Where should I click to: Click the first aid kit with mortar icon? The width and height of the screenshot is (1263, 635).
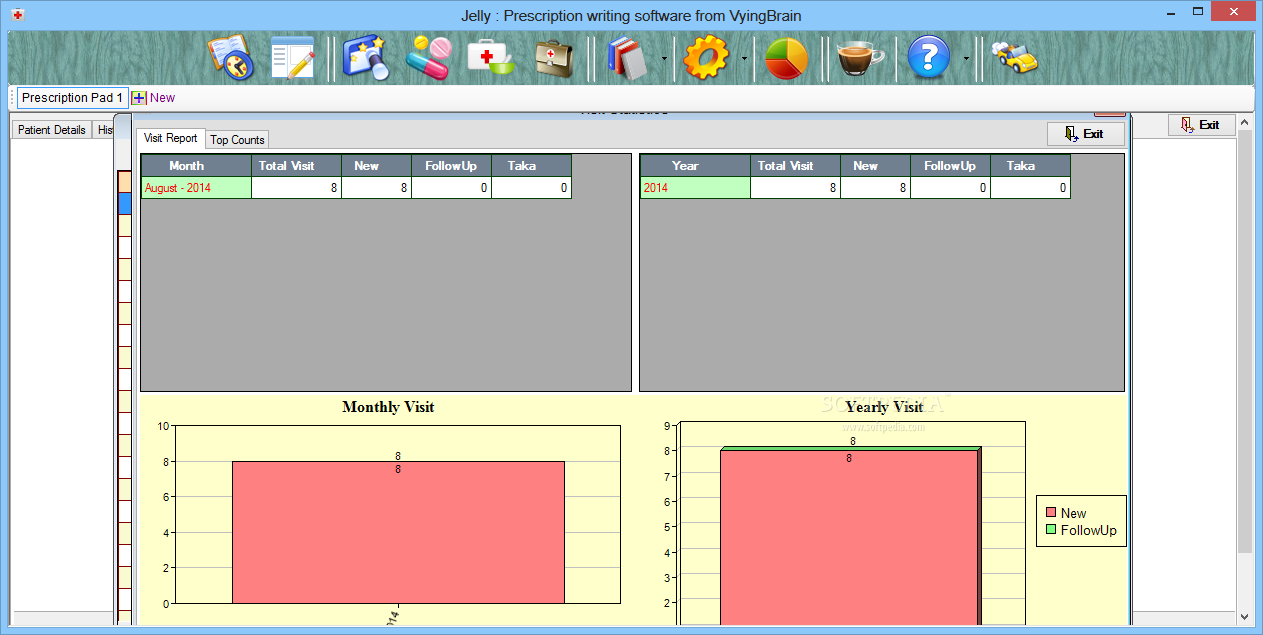click(x=490, y=58)
